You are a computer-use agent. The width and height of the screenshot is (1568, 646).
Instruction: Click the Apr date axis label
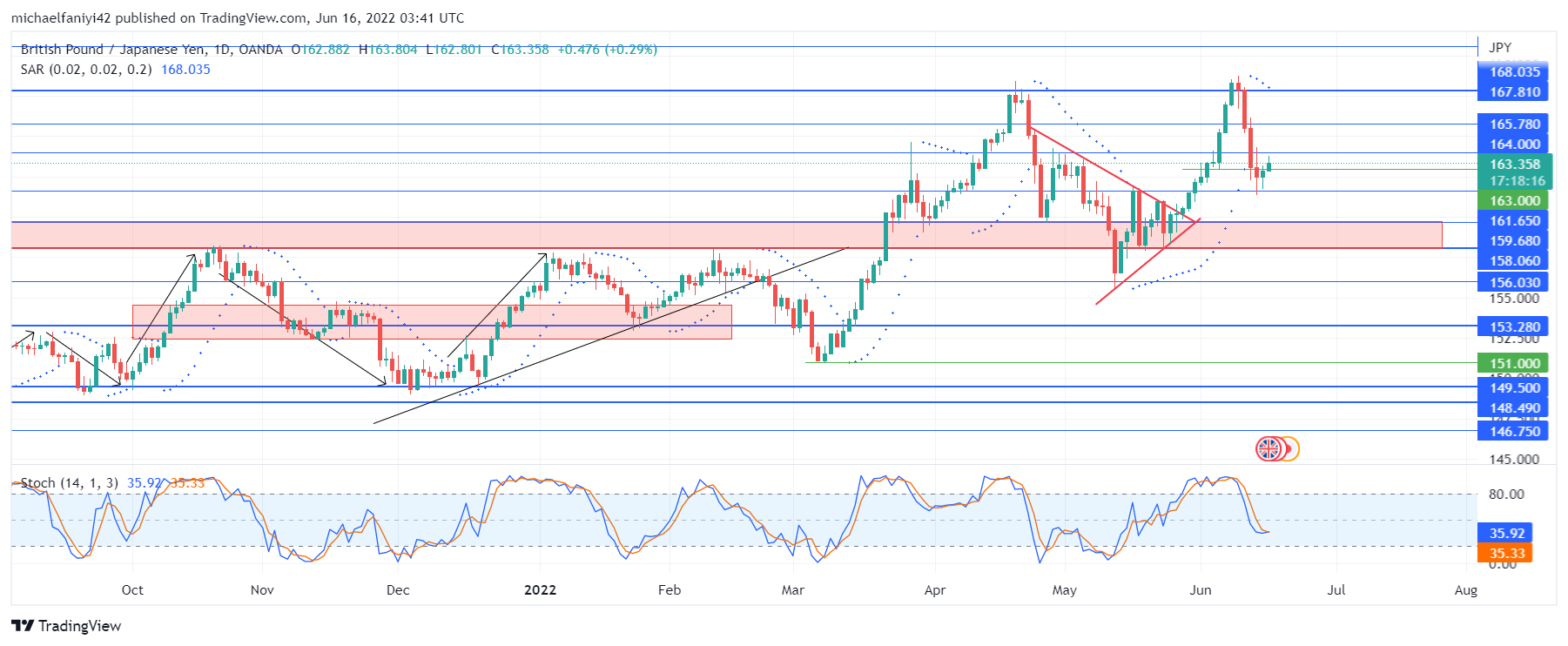[935, 590]
